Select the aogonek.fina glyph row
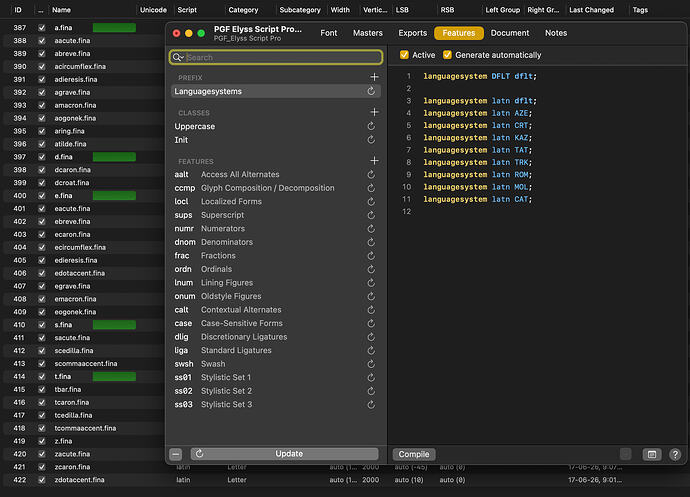The width and height of the screenshot is (690, 497). 84,118
